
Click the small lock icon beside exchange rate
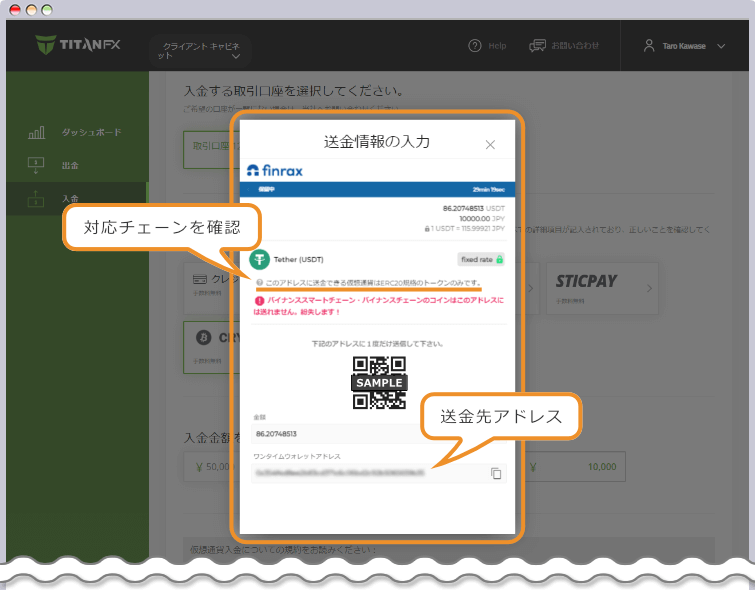[x=427, y=229]
